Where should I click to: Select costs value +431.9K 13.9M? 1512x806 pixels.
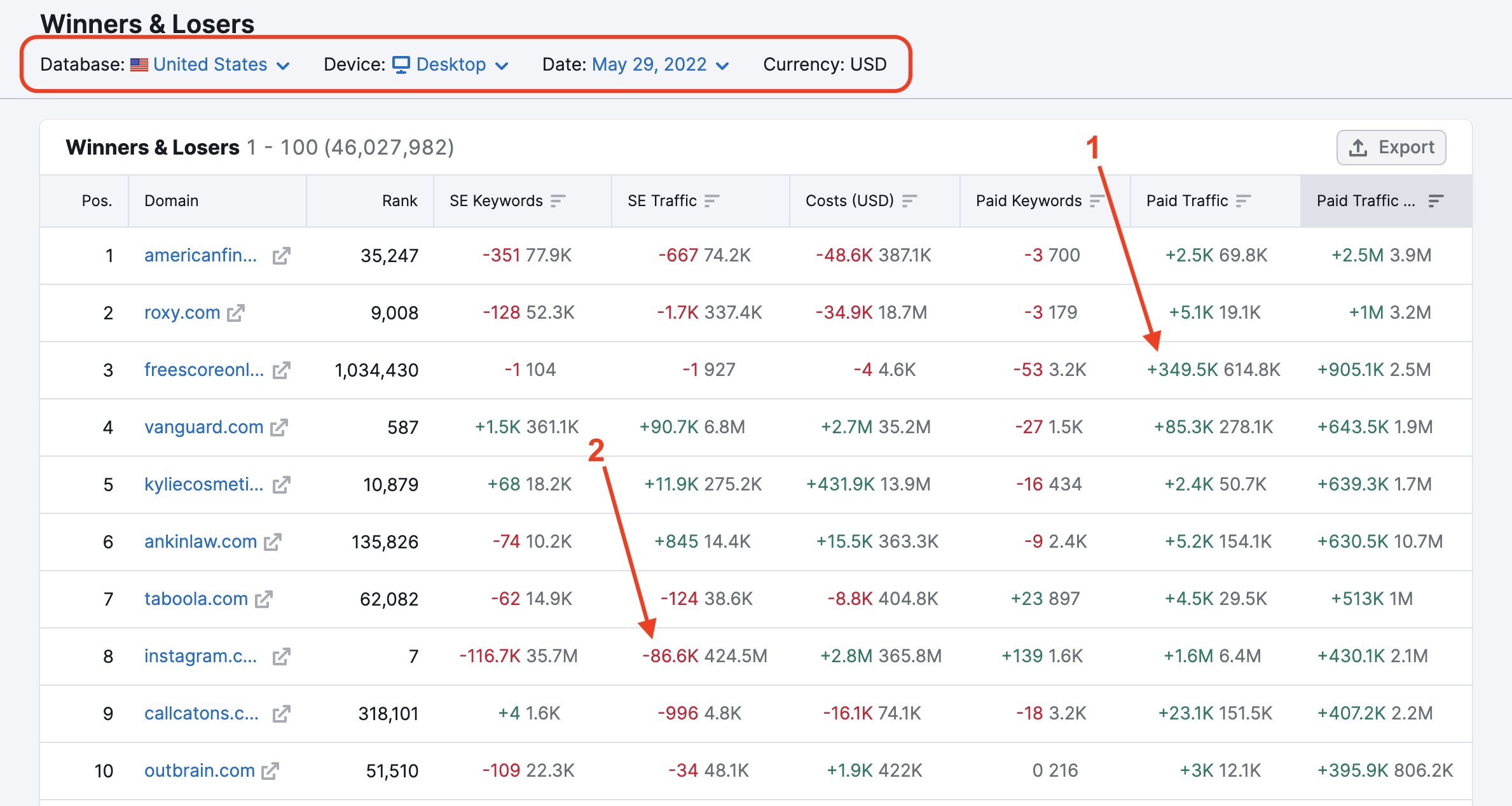[x=868, y=484]
